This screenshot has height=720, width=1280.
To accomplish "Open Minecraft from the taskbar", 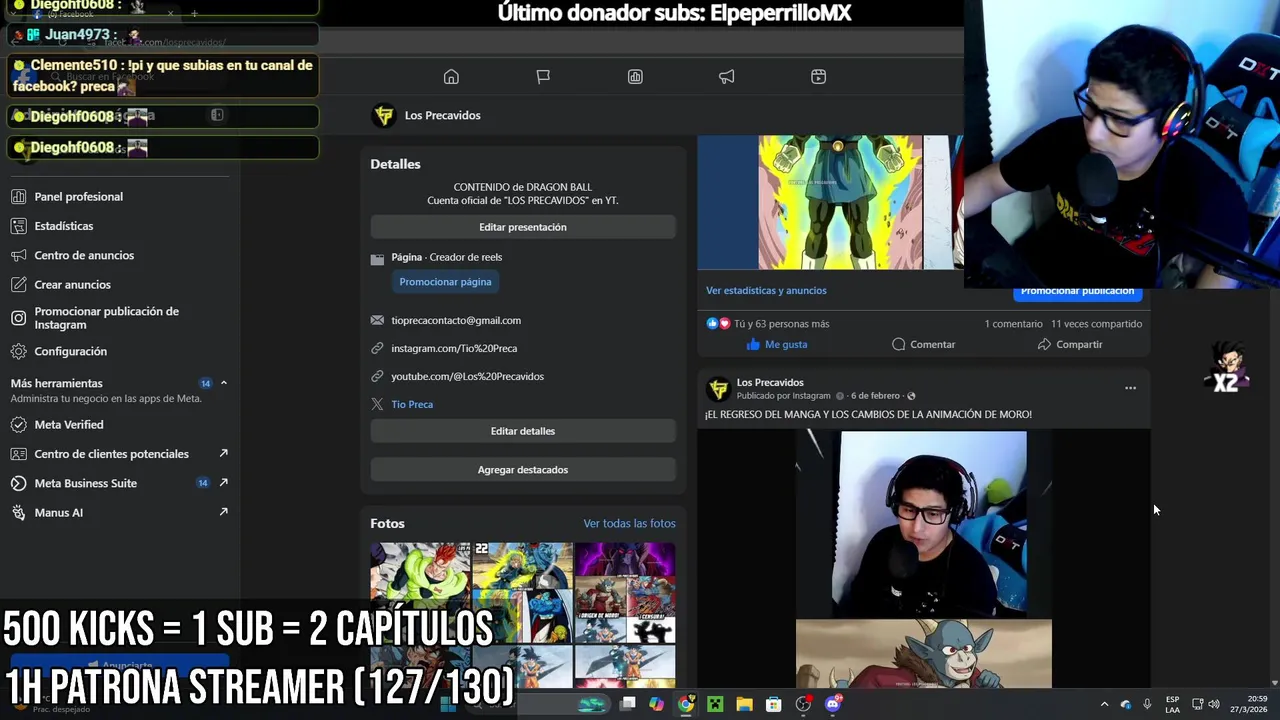I will coord(715,704).
